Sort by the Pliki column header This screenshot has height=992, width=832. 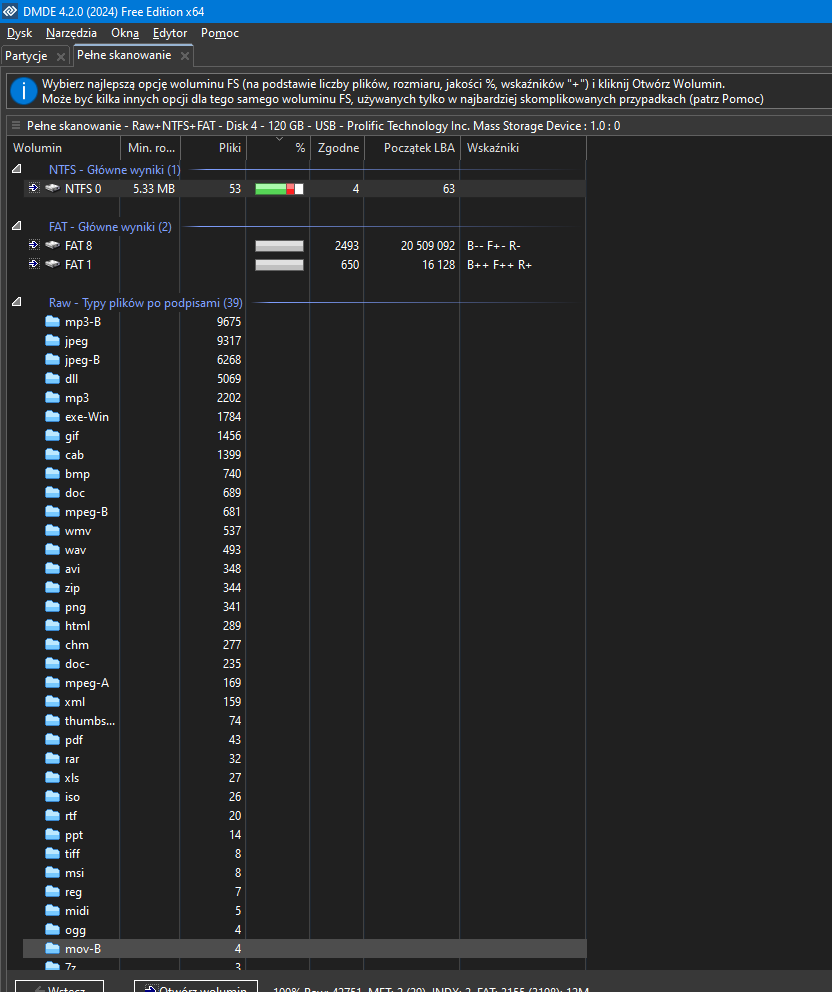pos(213,147)
